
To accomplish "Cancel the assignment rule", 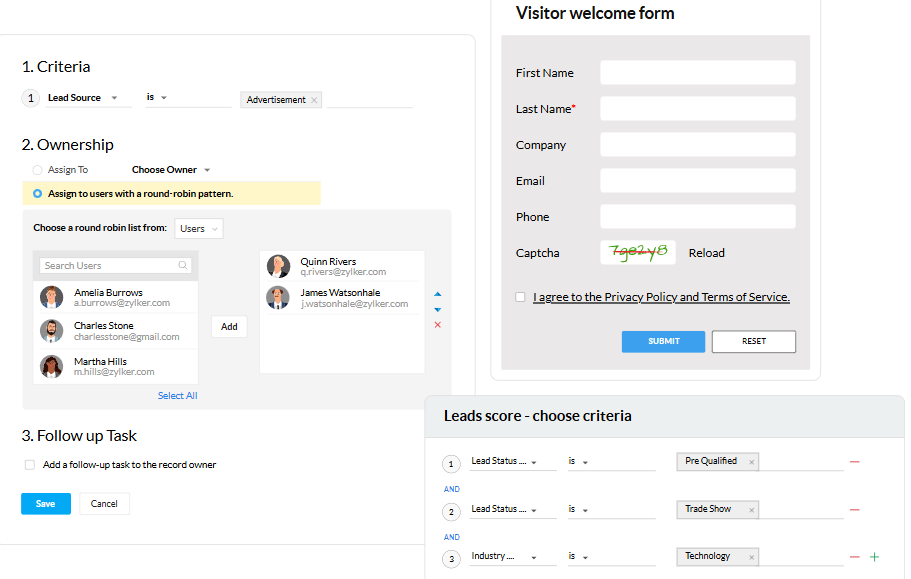I will [104, 504].
